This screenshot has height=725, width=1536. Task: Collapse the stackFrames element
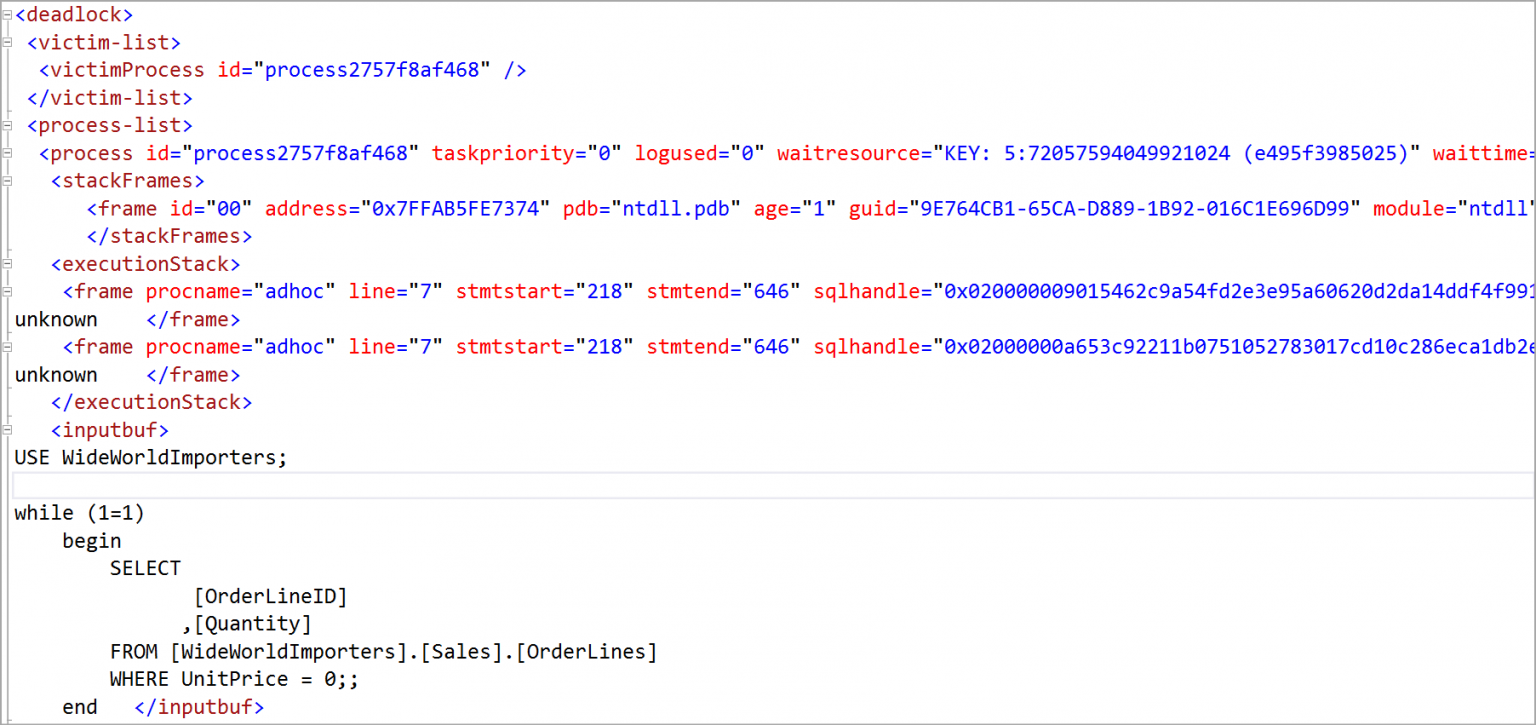pyautogui.click(x=8, y=181)
